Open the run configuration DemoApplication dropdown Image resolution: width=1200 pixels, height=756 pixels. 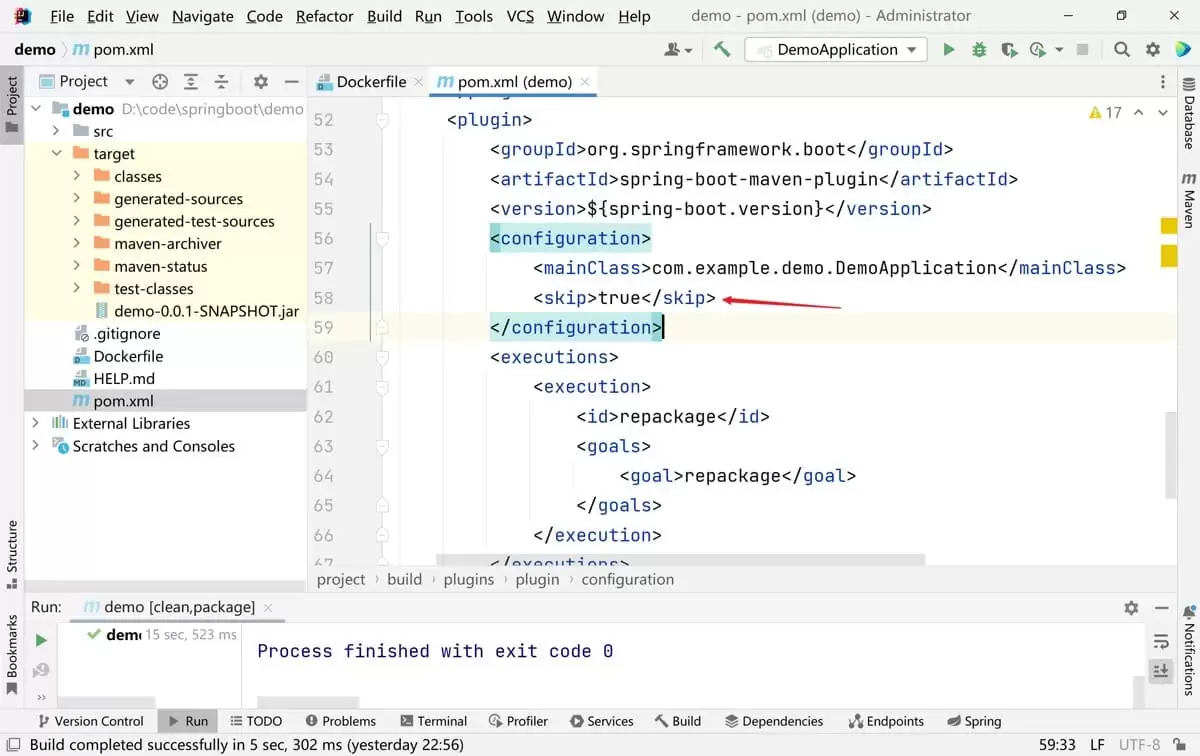(837, 49)
